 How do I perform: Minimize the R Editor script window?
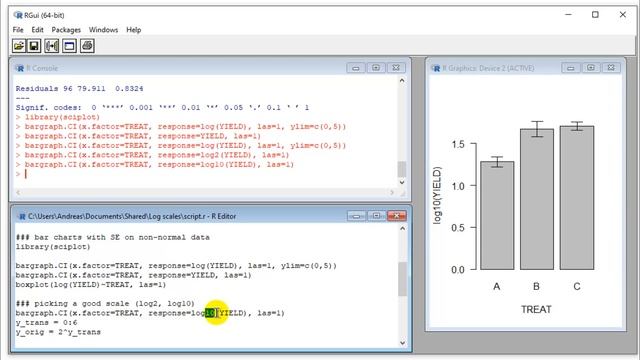point(356,216)
